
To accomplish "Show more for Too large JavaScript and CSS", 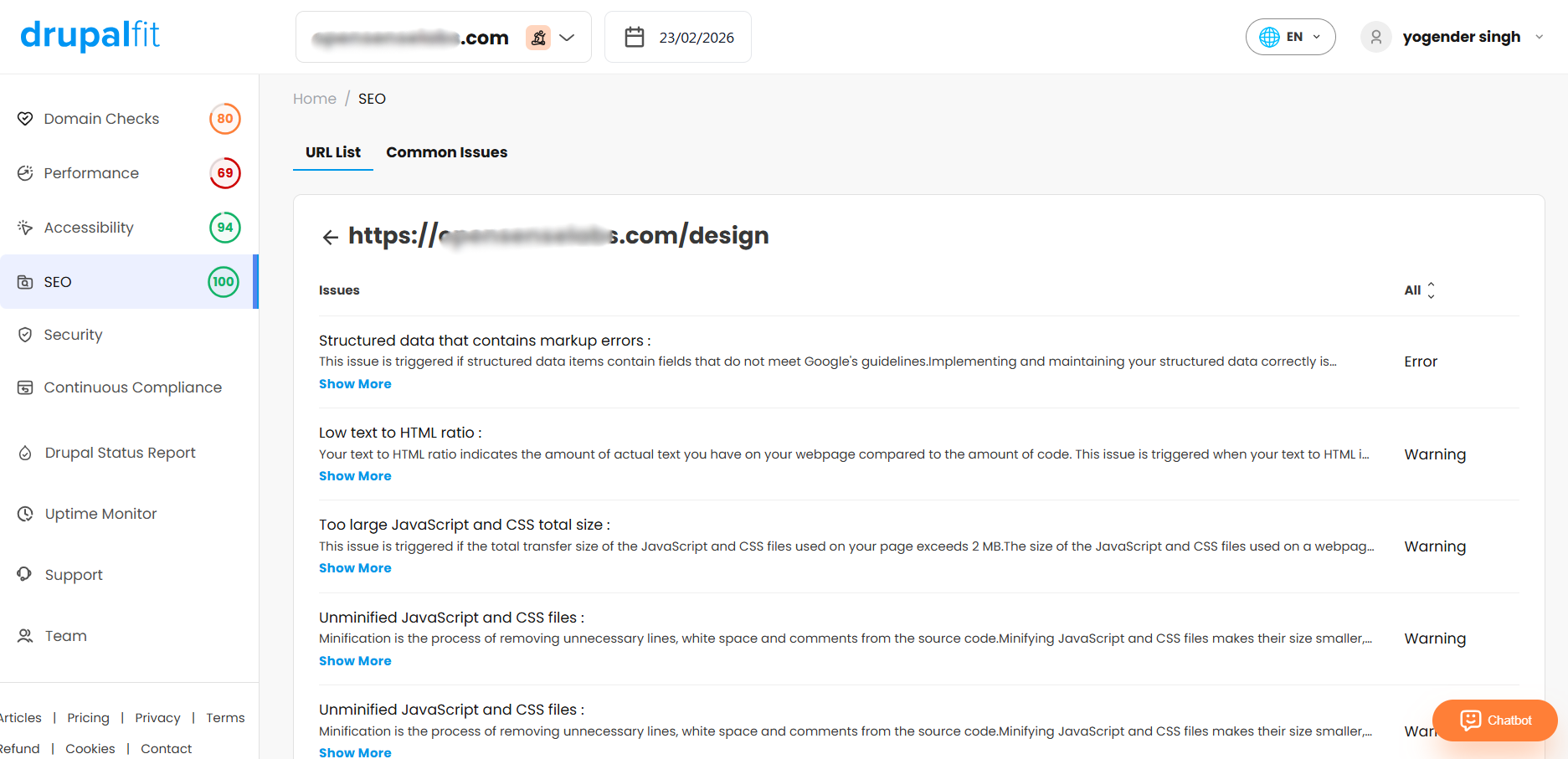I will coord(355,568).
